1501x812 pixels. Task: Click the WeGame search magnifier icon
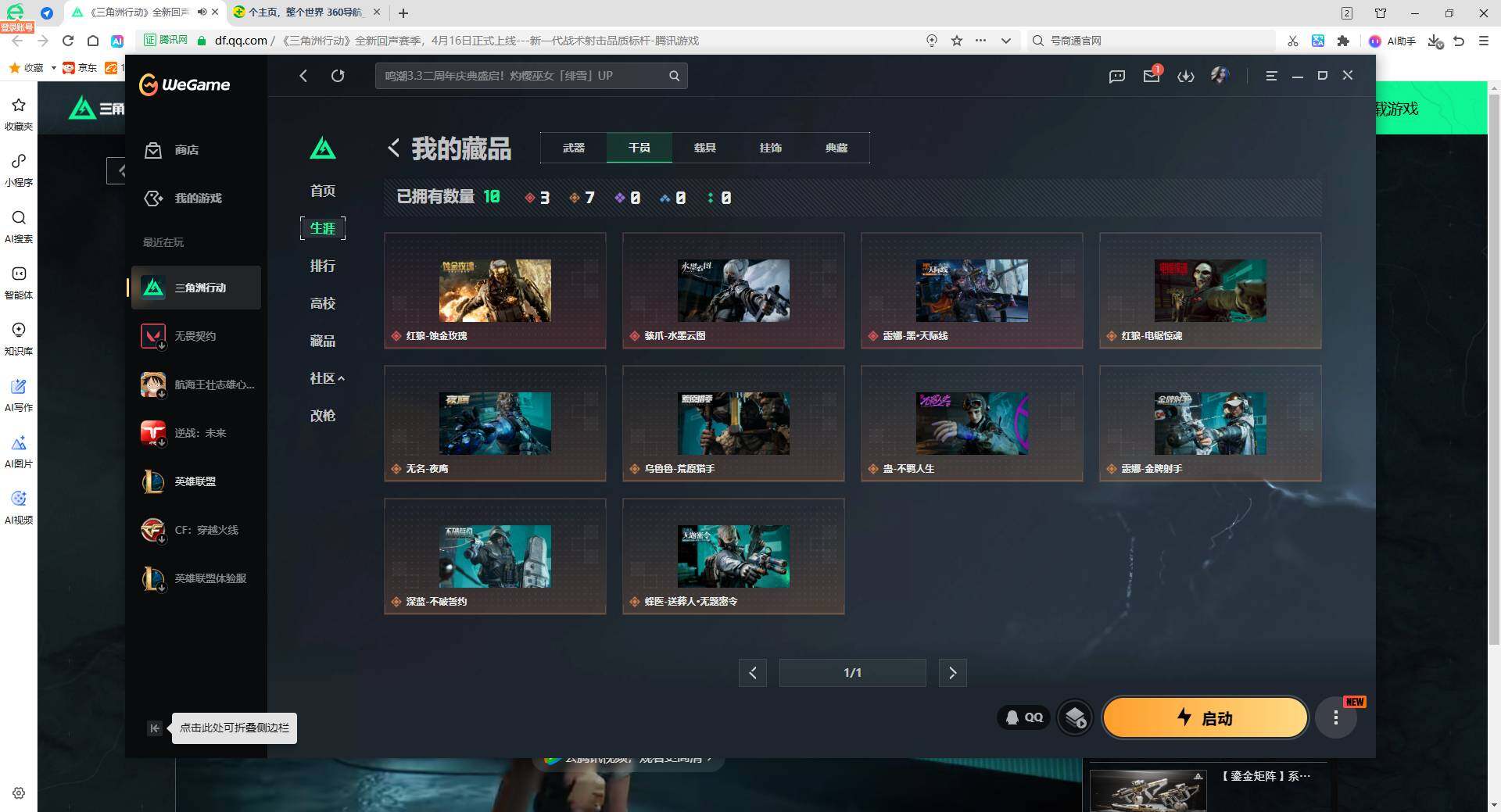click(674, 76)
